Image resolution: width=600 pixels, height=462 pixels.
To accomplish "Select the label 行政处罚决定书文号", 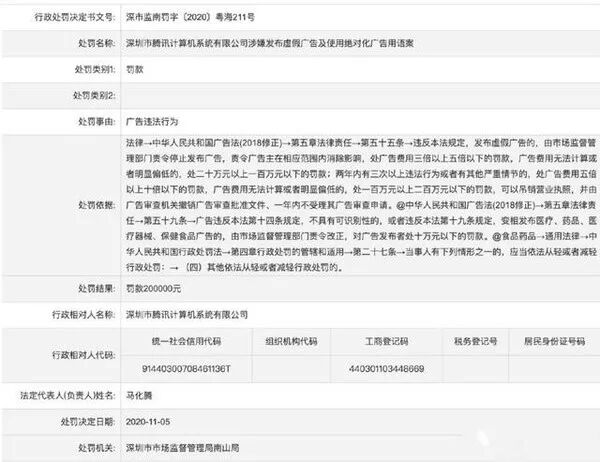I will click(75, 17).
